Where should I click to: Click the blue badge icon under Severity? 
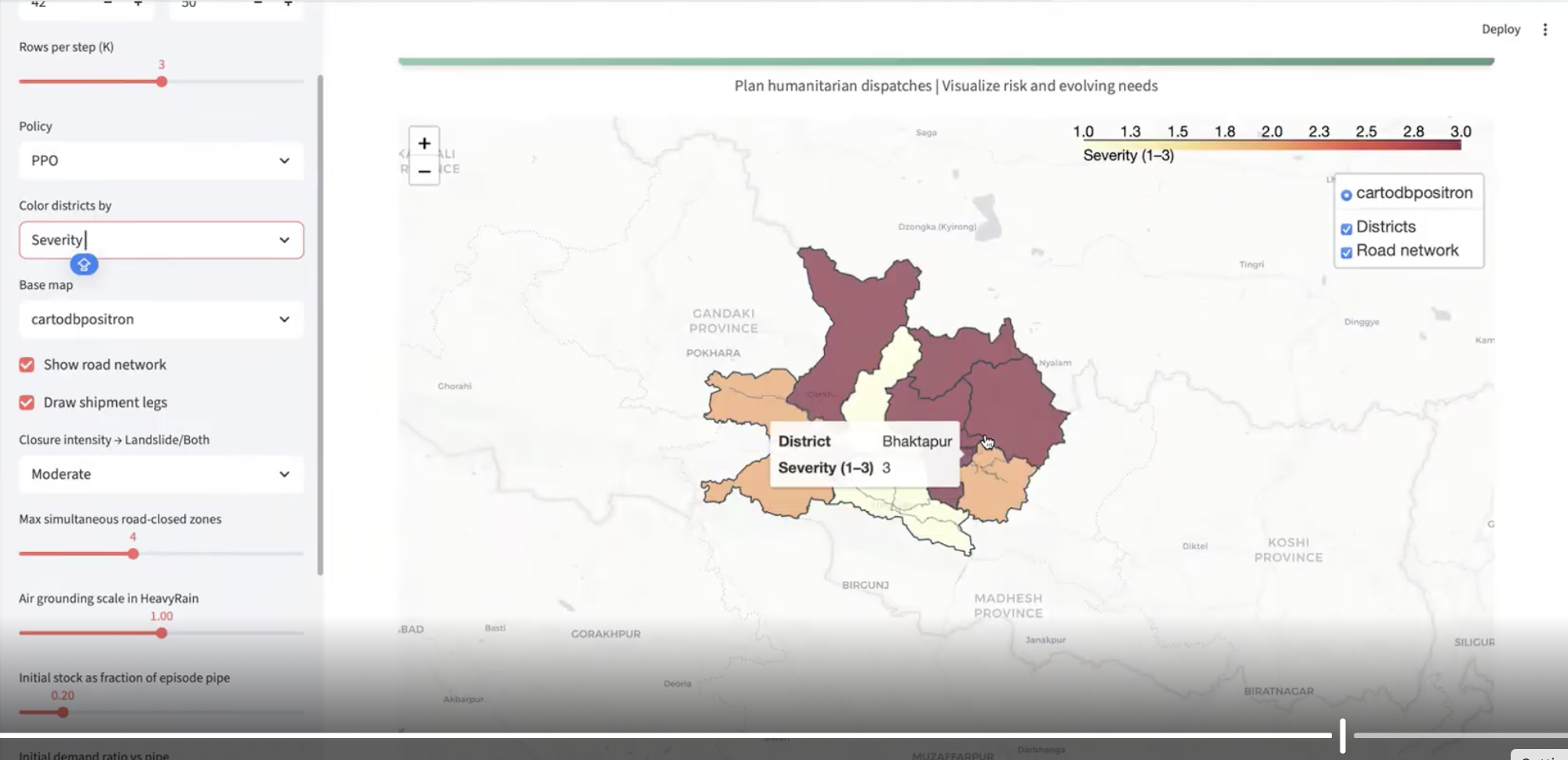click(x=84, y=265)
